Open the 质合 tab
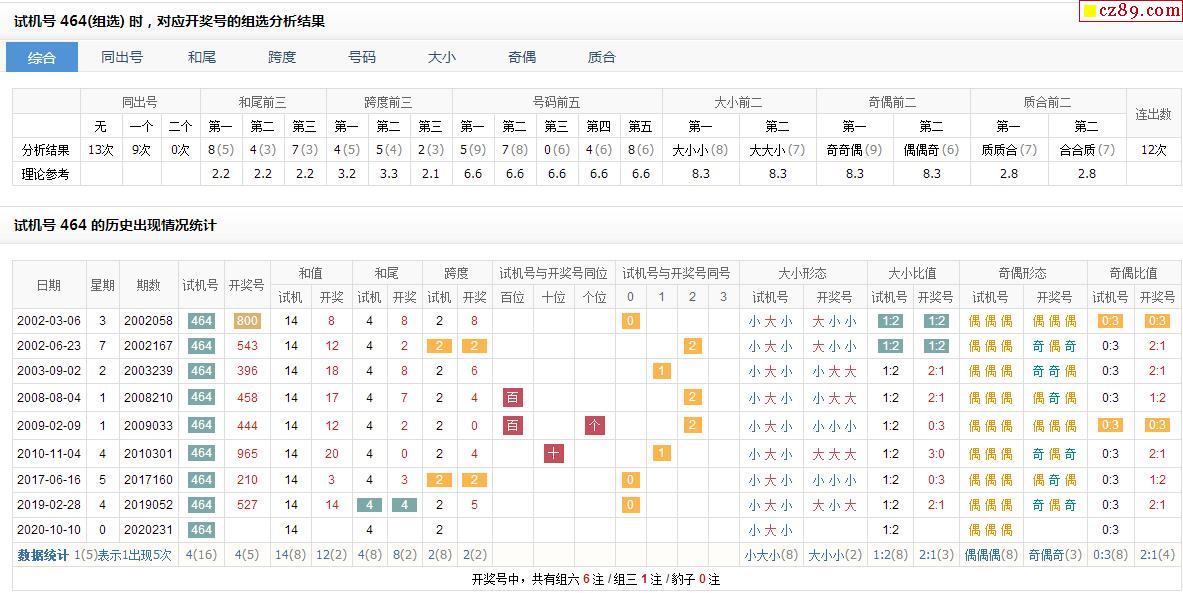Image resolution: width=1183 pixels, height=593 pixels. [x=602, y=57]
